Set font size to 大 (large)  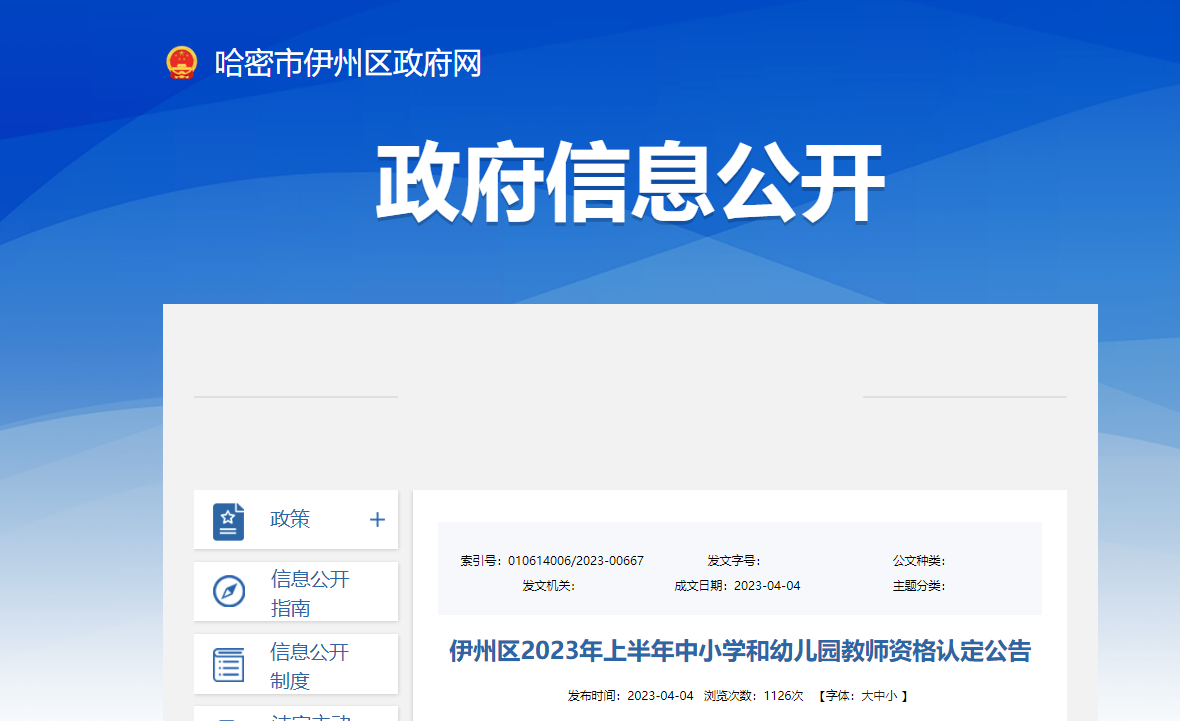(x=867, y=696)
